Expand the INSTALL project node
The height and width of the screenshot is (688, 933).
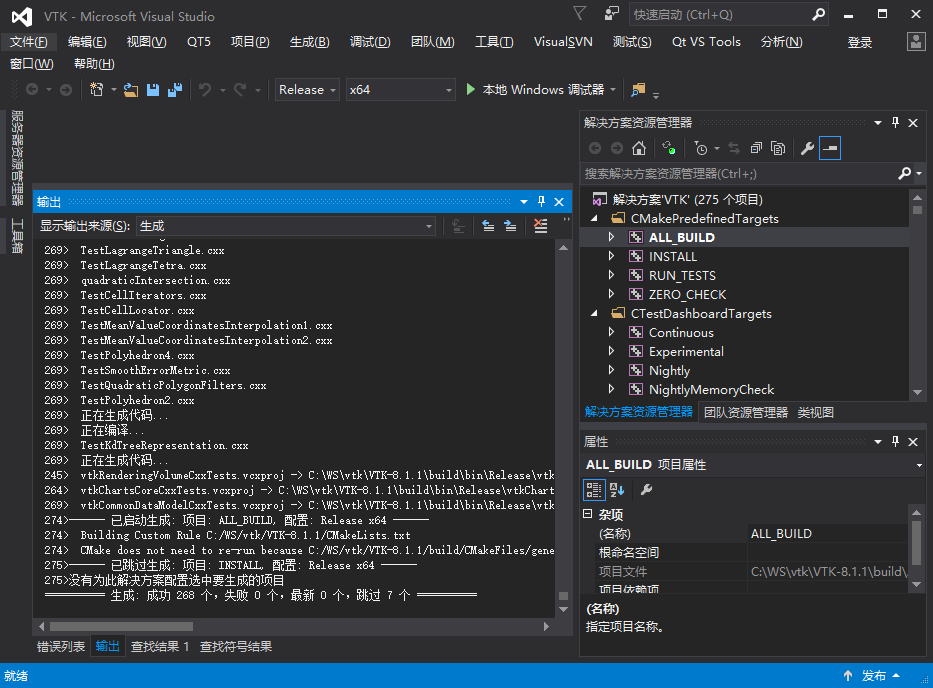(612, 257)
